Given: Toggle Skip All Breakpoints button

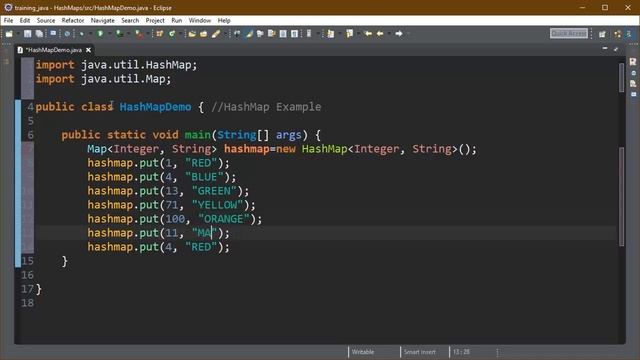Looking at the screenshot, I should coord(67,34).
